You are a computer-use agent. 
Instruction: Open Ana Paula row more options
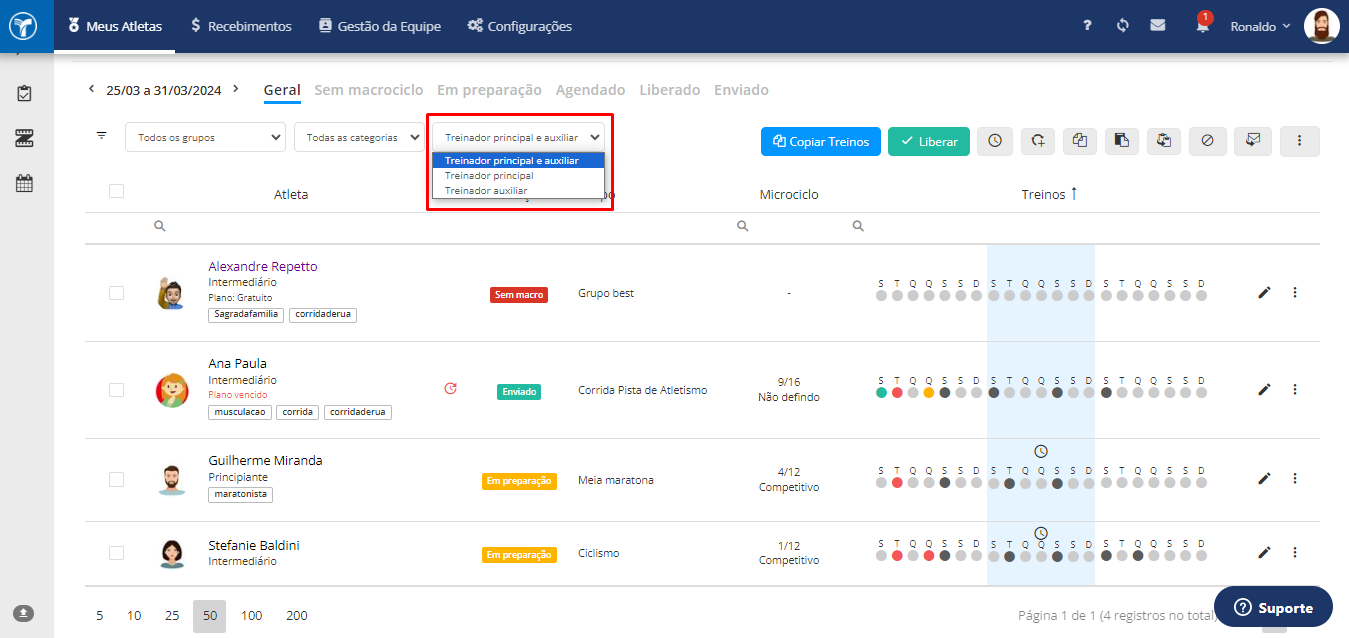click(x=1295, y=389)
